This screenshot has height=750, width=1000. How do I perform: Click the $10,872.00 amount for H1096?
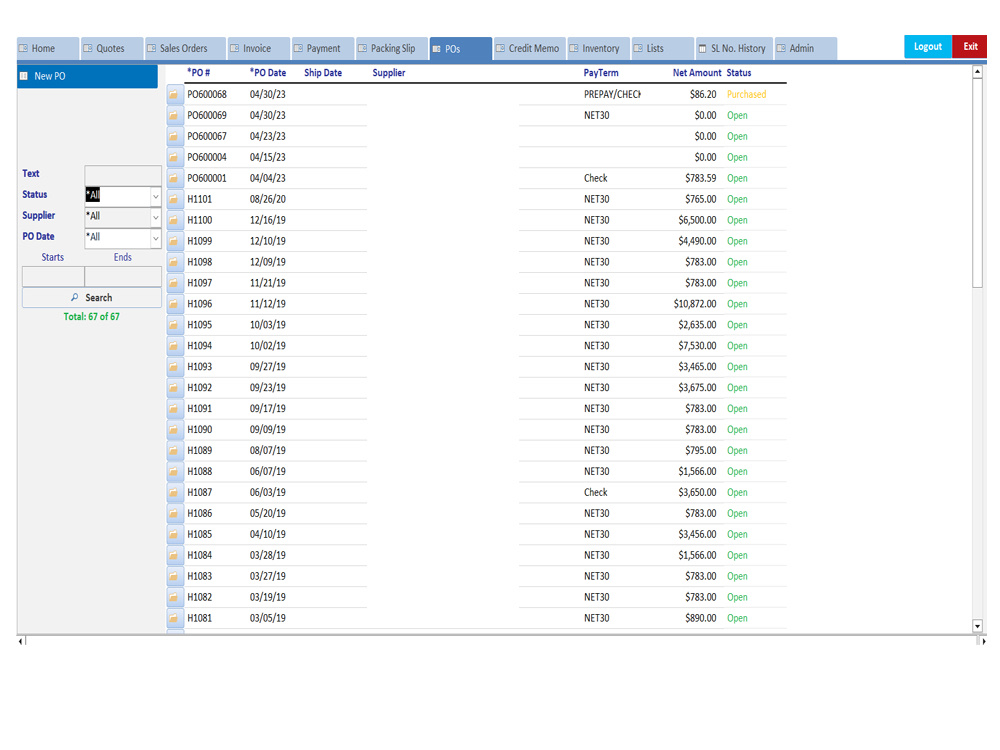[695, 304]
